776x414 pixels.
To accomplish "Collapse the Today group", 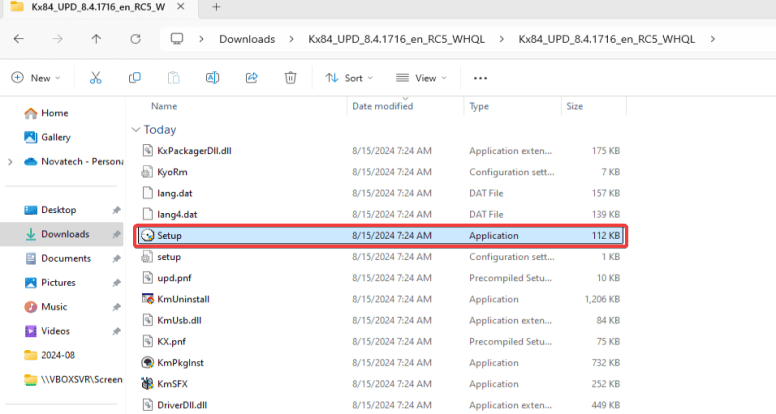I will click(136, 129).
